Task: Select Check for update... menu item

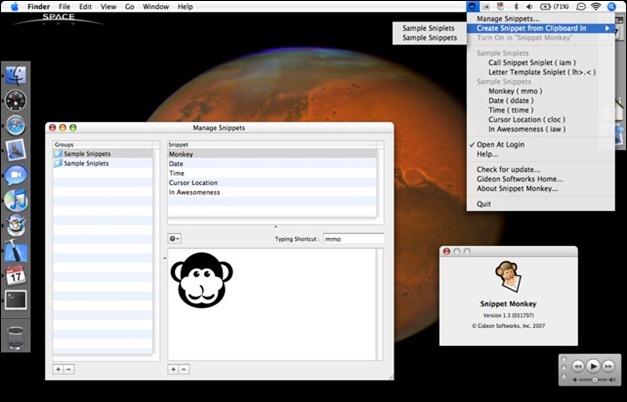Action: coord(510,169)
